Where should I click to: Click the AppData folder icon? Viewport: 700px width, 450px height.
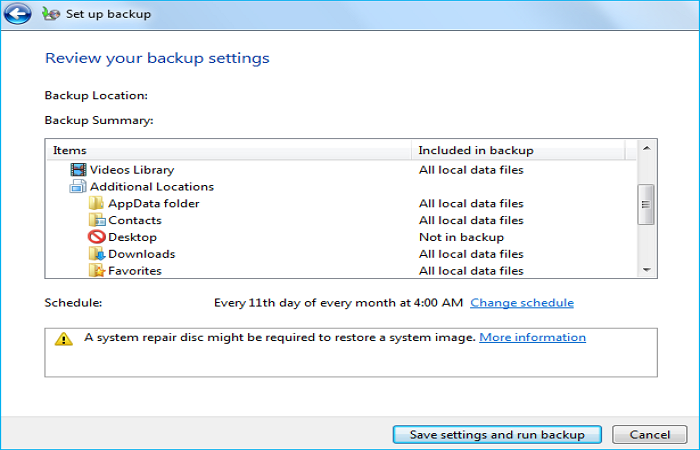click(97, 204)
